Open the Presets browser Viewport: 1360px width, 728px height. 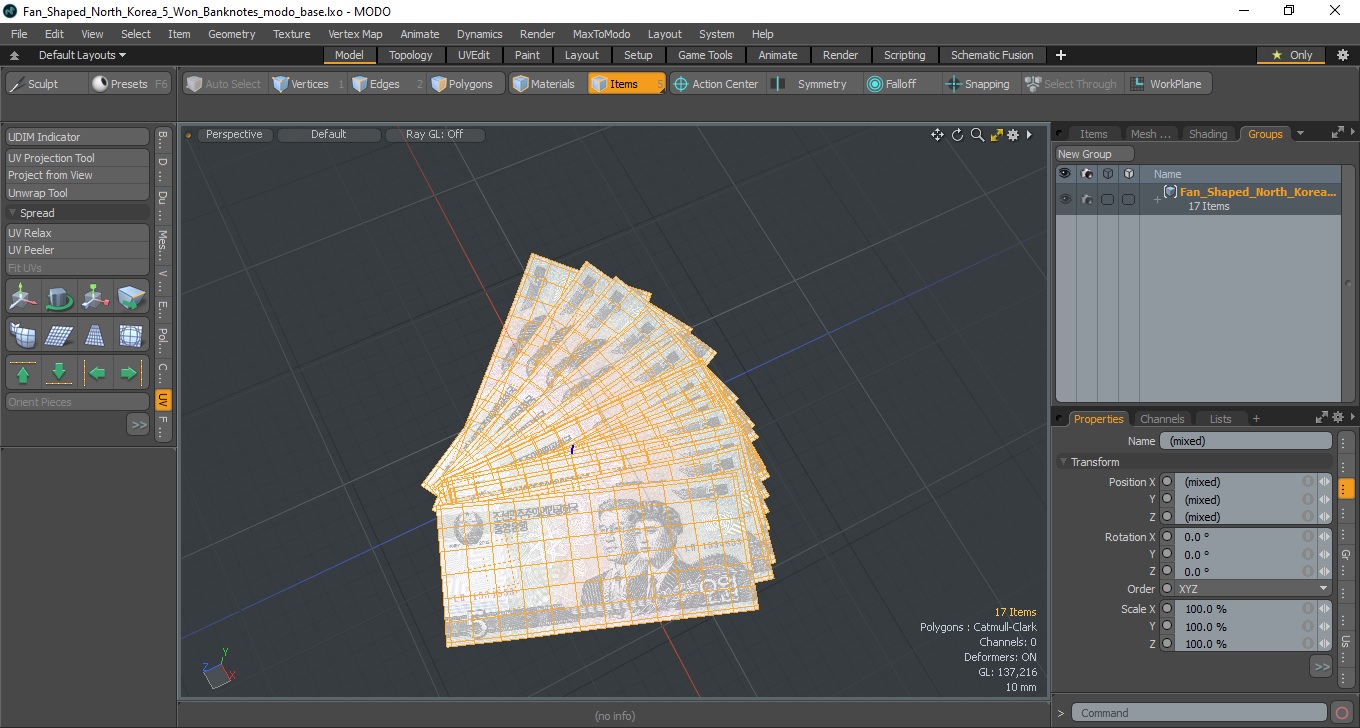point(130,84)
